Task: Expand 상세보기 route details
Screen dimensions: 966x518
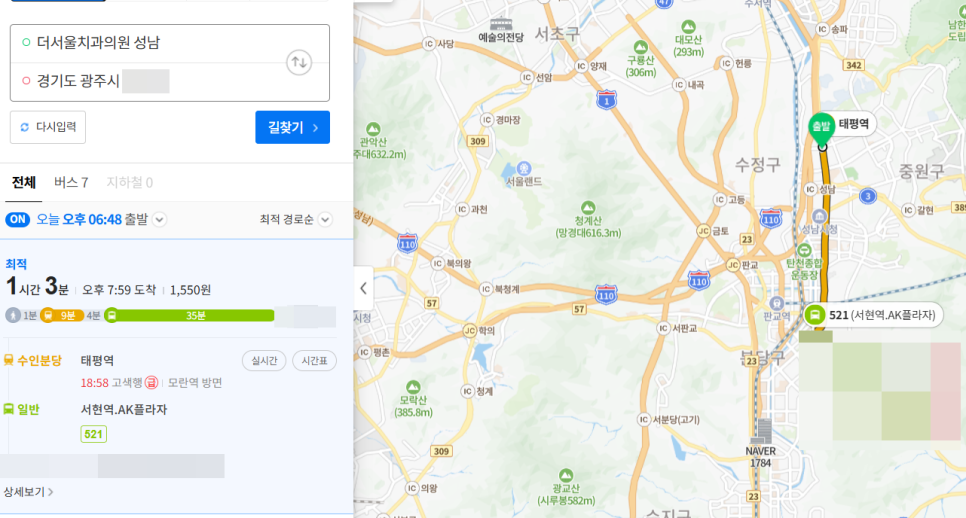Action: click(x=28, y=492)
